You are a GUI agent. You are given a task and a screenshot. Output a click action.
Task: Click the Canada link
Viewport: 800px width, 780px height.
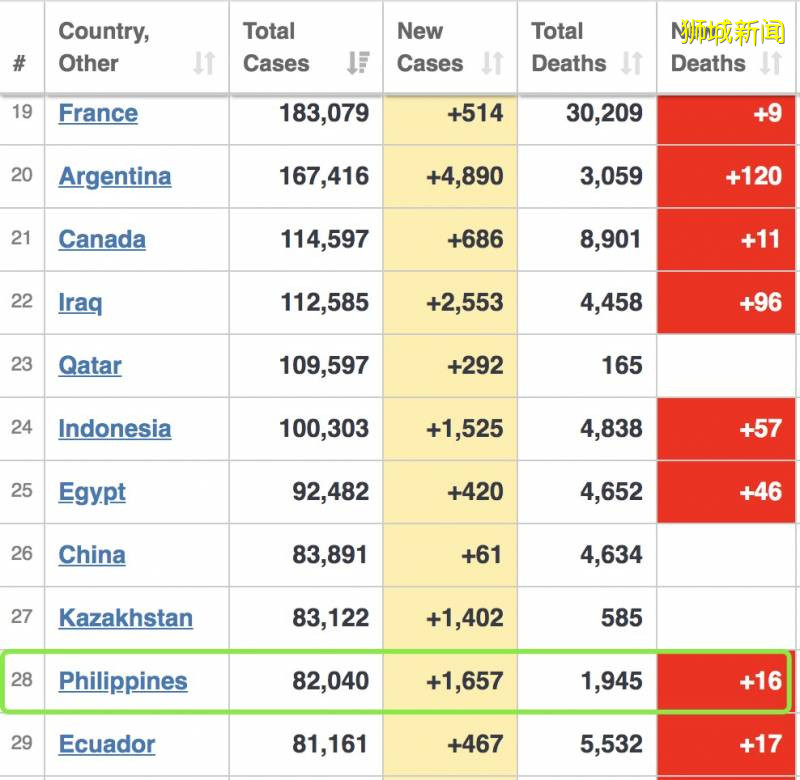point(102,239)
